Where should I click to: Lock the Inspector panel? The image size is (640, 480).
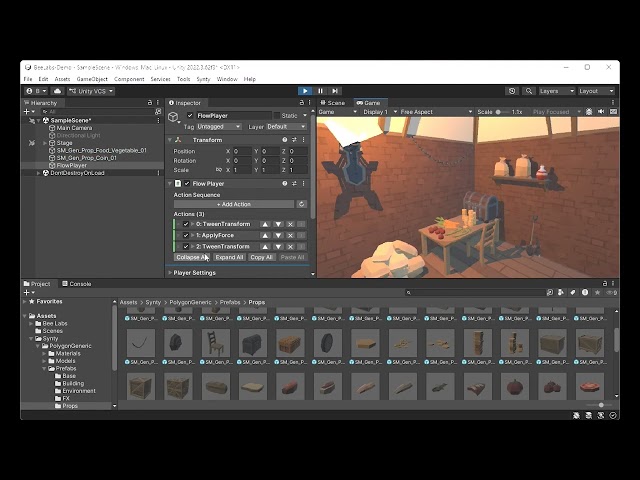302,103
